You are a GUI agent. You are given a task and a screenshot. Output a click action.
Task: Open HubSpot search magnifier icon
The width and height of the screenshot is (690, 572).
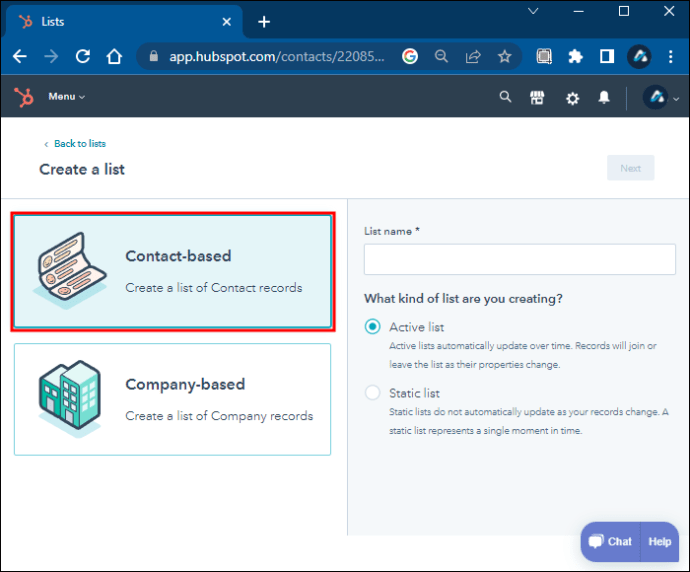pyautogui.click(x=505, y=97)
